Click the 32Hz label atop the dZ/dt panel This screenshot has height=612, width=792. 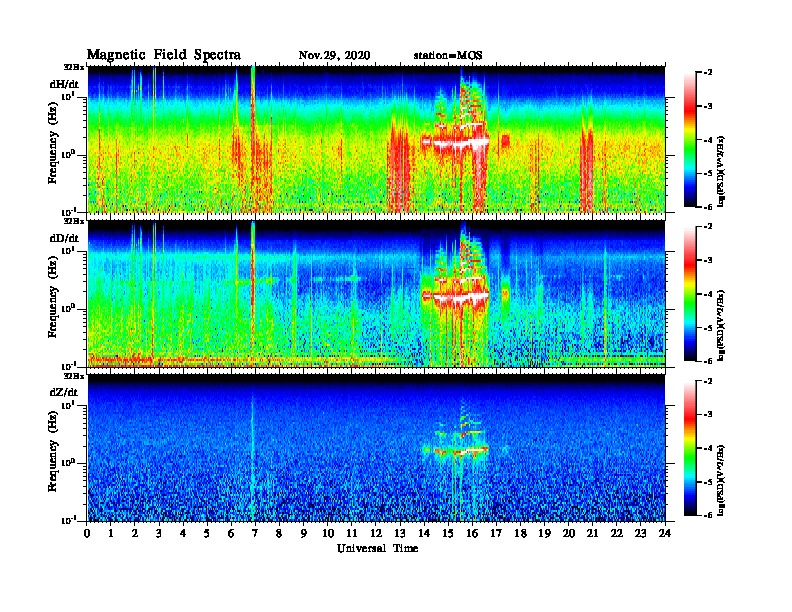click(73, 375)
